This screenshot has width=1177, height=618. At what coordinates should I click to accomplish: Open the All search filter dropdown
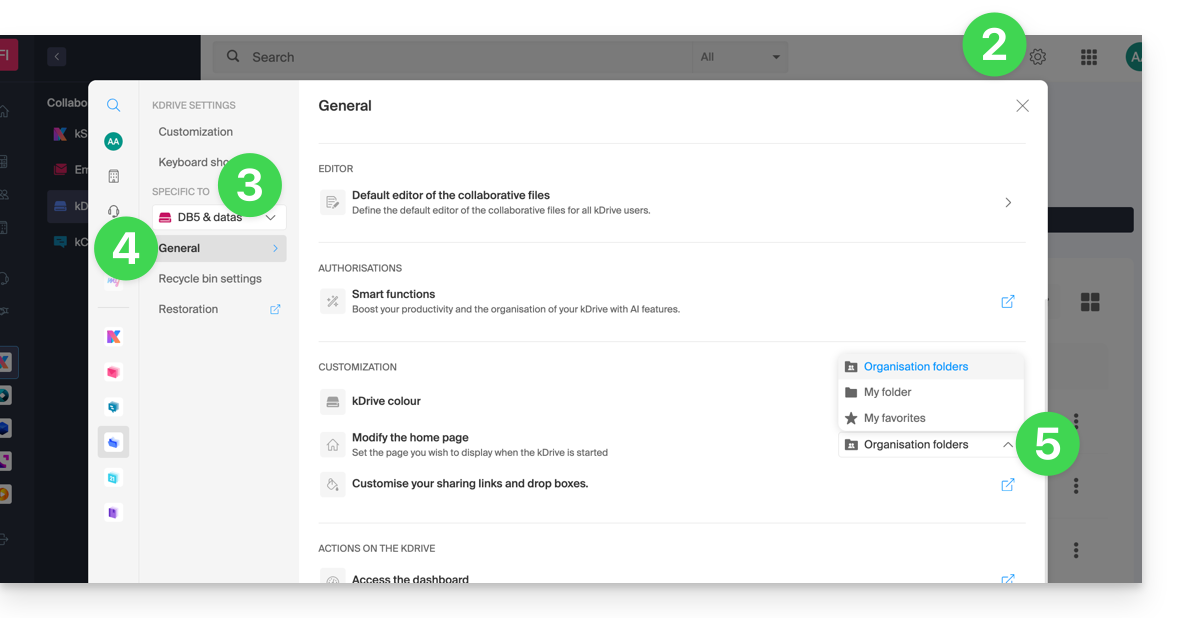(x=740, y=57)
